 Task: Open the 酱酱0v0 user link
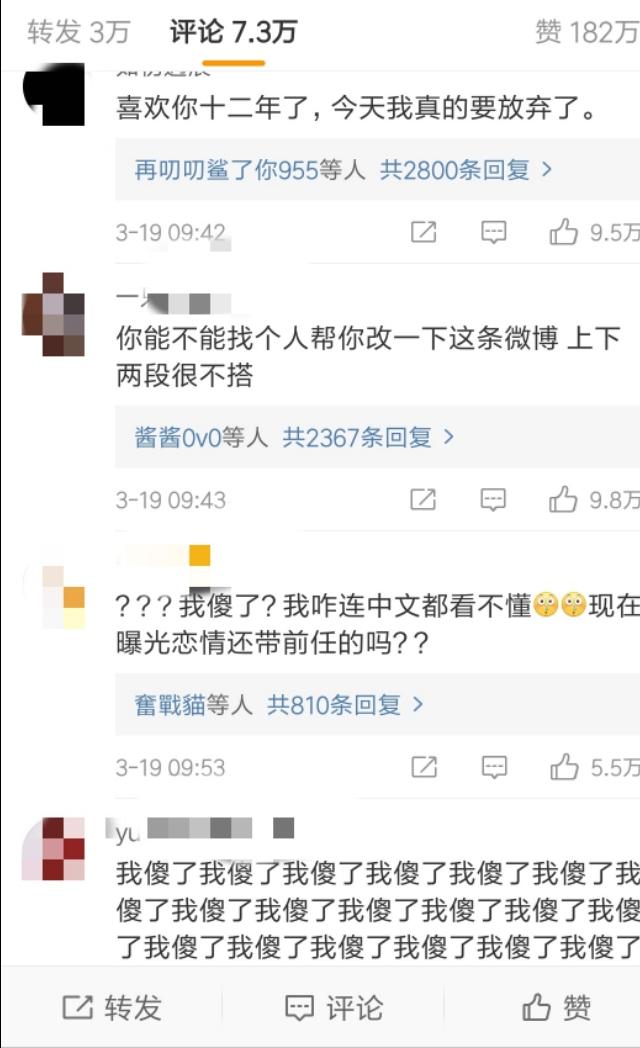pyautogui.click(x=178, y=437)
